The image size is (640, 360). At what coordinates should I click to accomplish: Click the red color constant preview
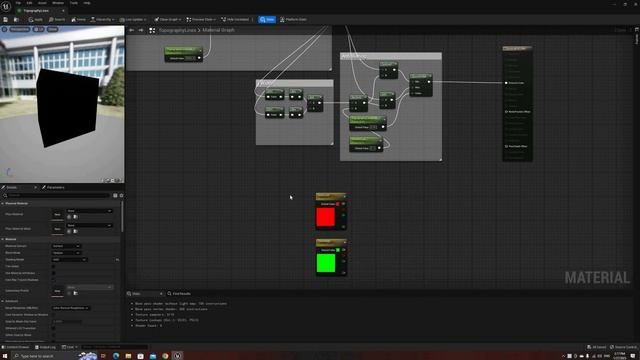[x=325, y=217]
